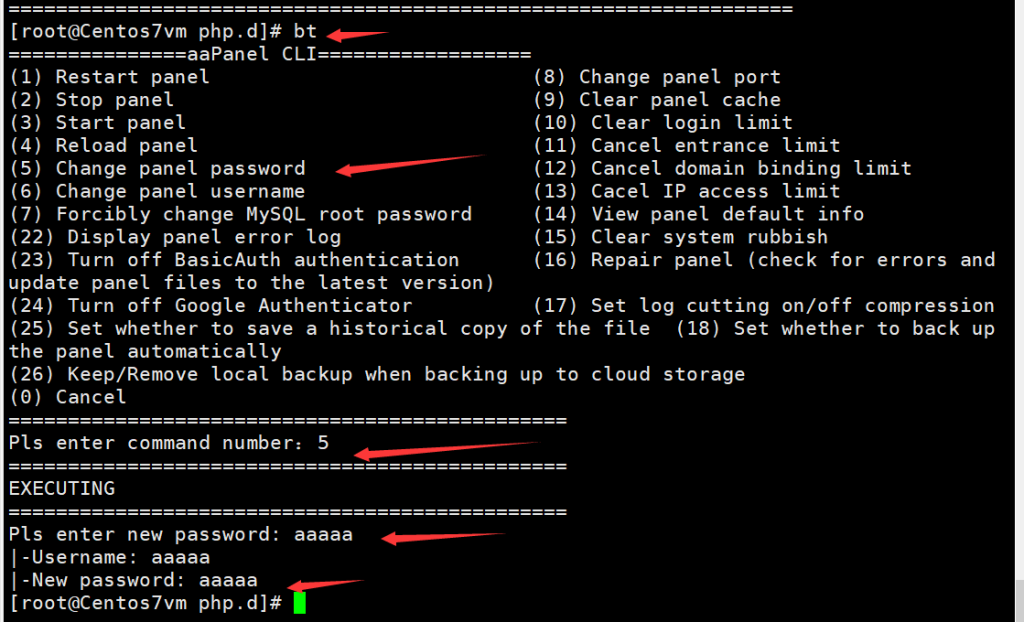Click the Change panel port entry
This screenshot has width=1024, height=622.
click(x=657, y=77)
